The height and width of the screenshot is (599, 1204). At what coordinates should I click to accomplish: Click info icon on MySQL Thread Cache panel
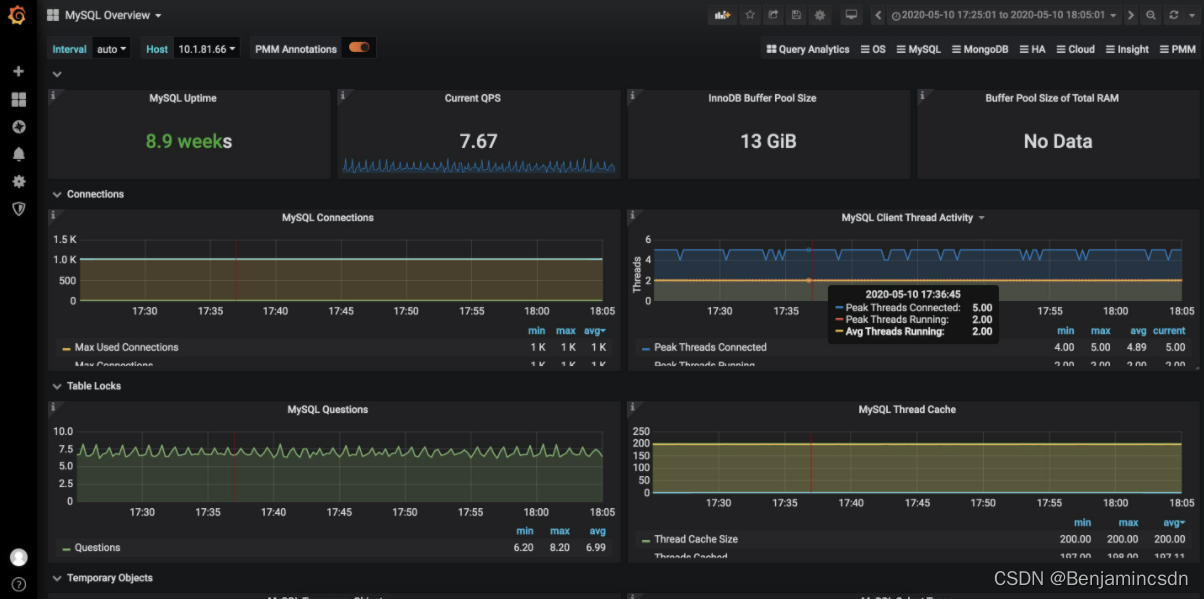click(633, 407)
